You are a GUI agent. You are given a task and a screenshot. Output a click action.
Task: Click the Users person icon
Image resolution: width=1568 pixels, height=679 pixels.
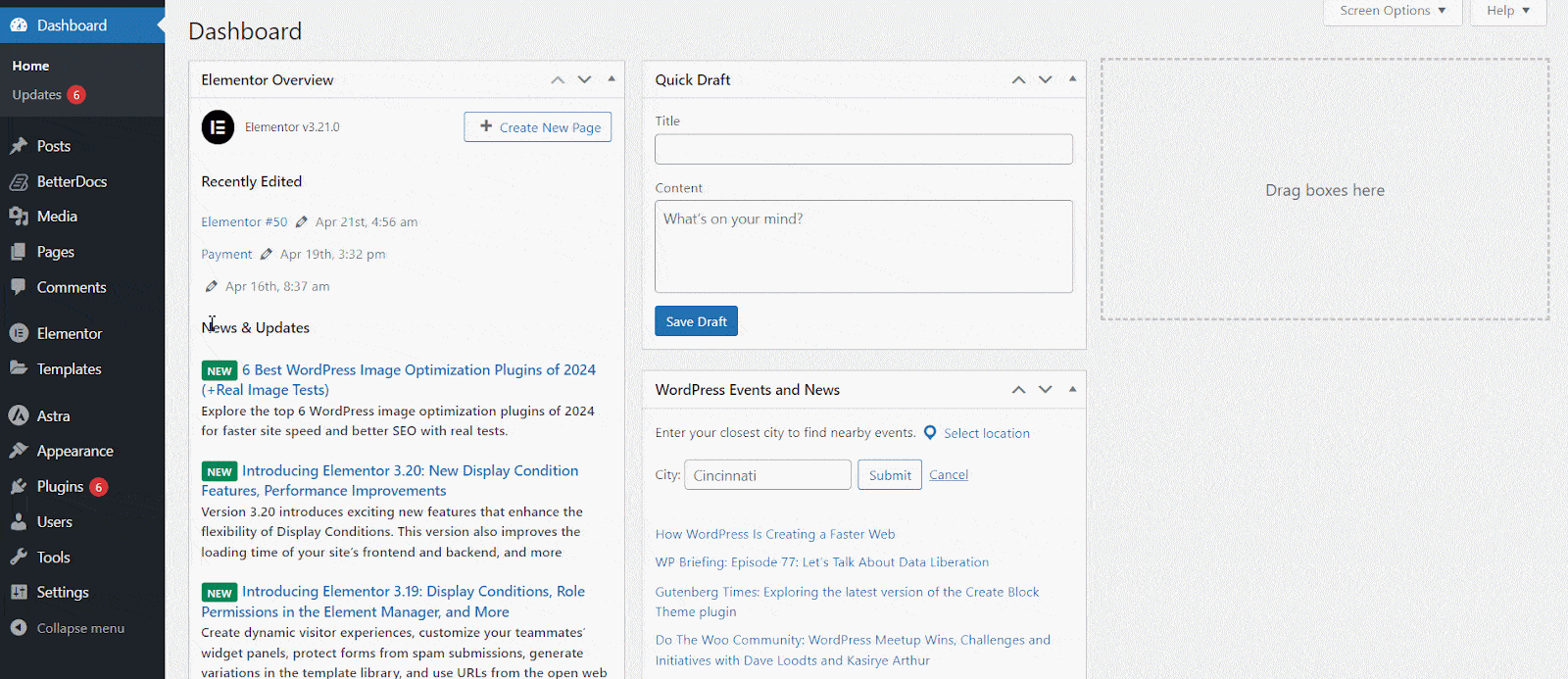[x=19, y=521]
